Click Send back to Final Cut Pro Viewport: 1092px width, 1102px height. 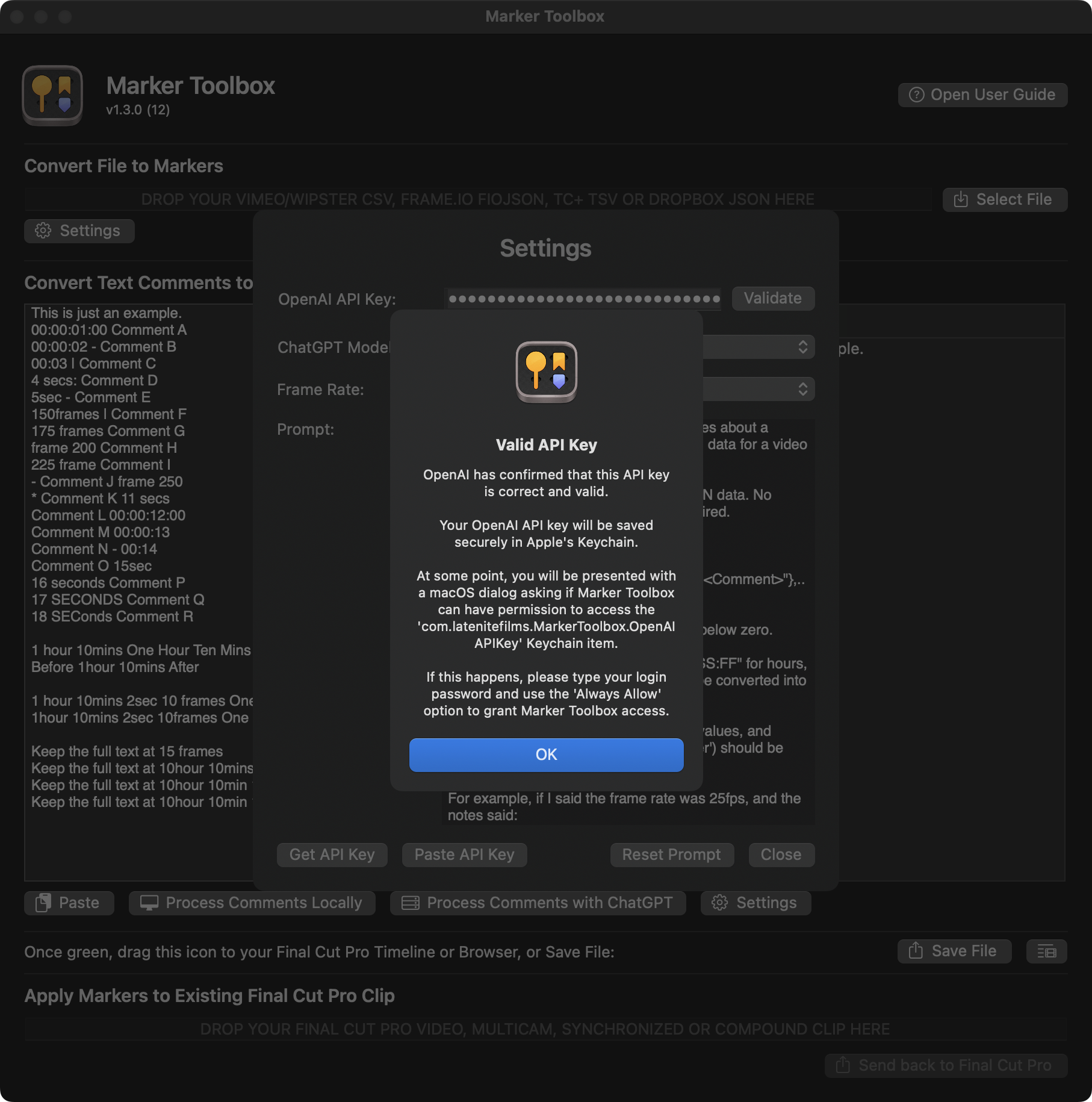point(946,1065)
